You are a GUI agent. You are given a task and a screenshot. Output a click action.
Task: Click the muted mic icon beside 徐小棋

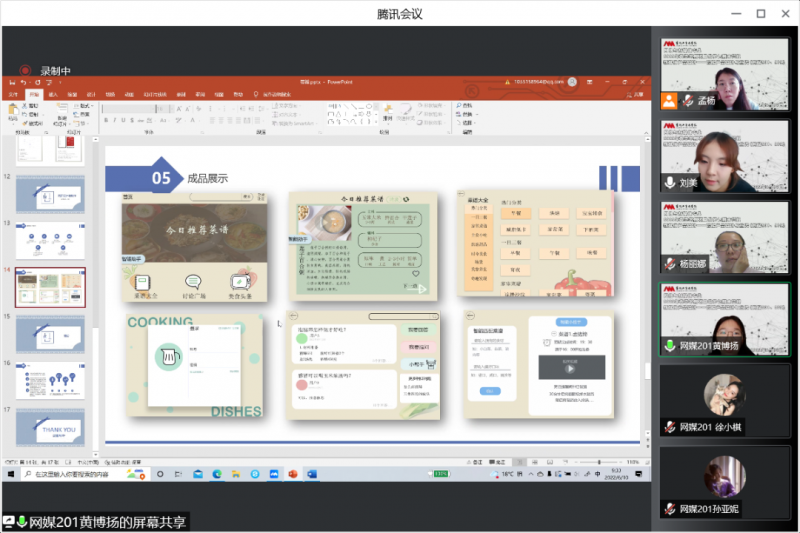[670, 427]
